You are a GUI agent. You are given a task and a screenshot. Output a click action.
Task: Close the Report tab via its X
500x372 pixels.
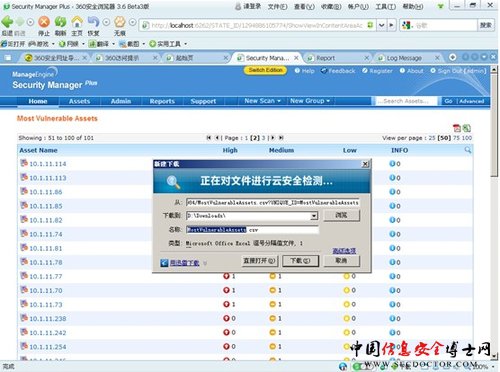pos(366,58)
